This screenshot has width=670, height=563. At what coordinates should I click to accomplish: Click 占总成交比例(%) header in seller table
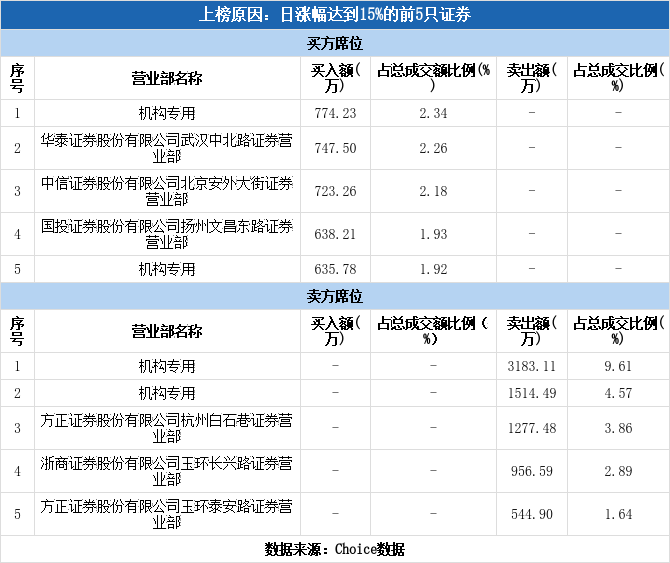618,331
